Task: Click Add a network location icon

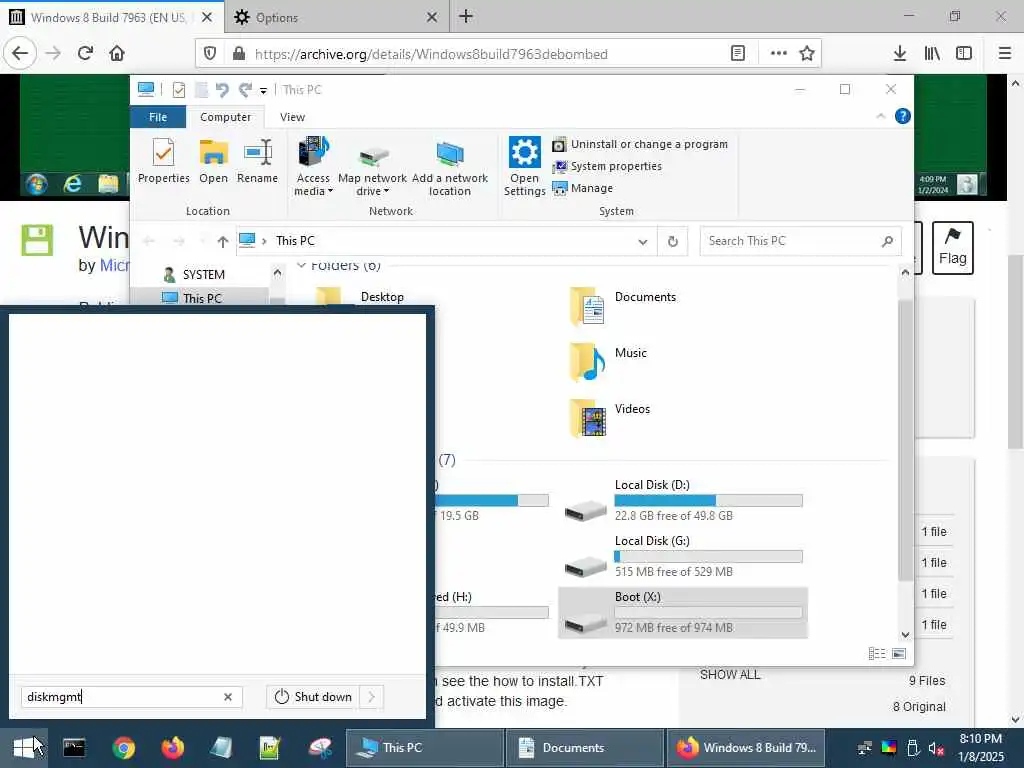Action: [x=450, y=167]
